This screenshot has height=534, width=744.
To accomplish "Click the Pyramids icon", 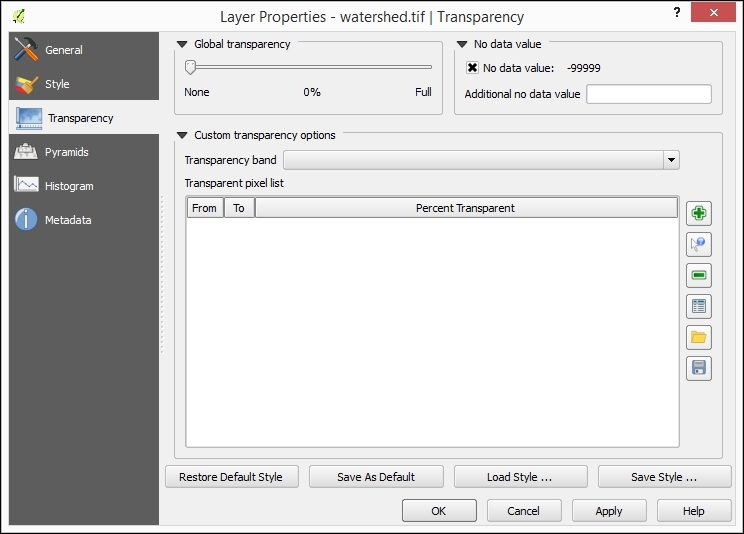I will 26,152.
